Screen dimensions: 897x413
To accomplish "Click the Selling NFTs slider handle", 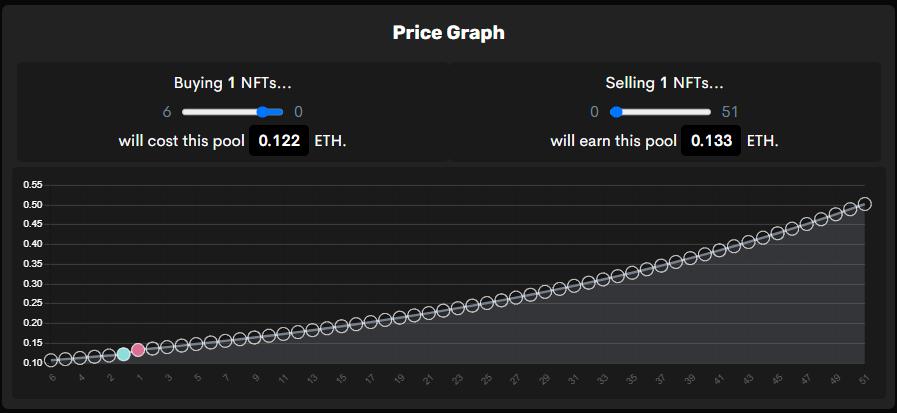I will (616, 112).
